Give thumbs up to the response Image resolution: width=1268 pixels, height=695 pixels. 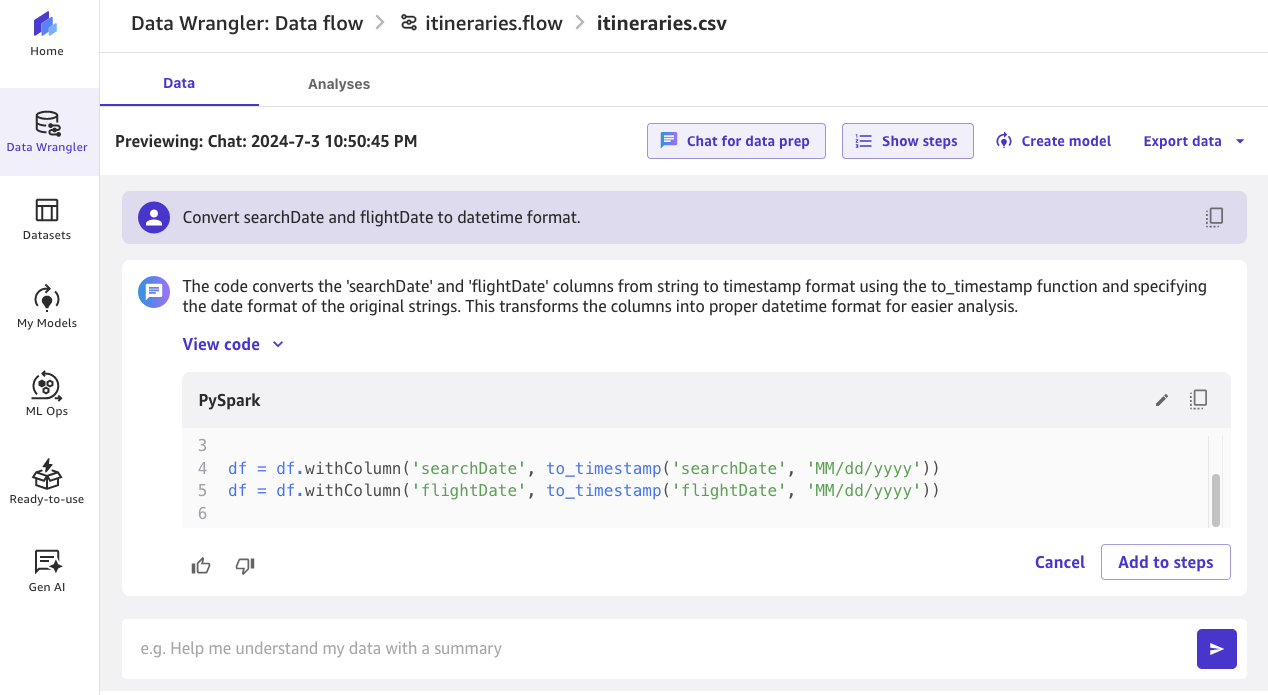coord(201,566)
